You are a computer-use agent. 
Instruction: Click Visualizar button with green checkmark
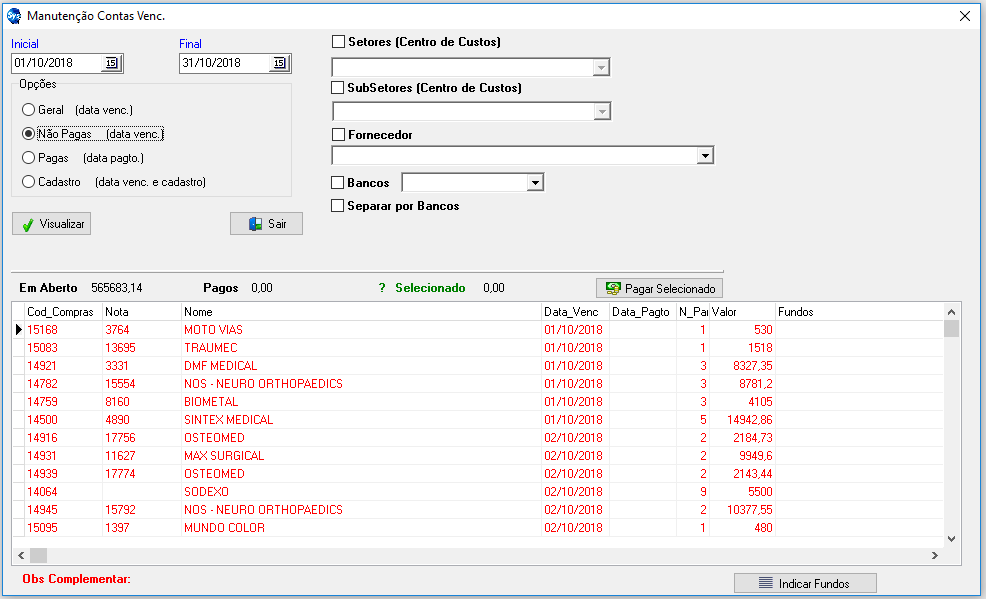click(52, 224)
